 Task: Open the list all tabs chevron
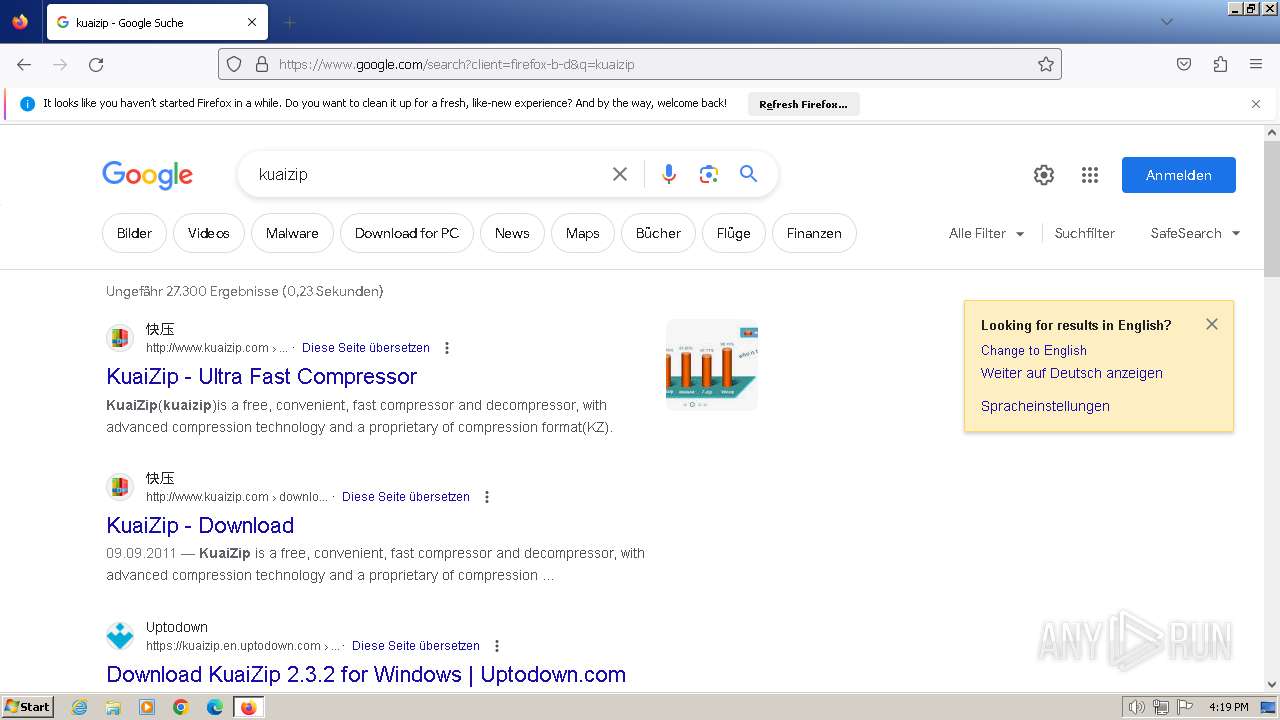pyautogui.click(x=1166, y=22)
